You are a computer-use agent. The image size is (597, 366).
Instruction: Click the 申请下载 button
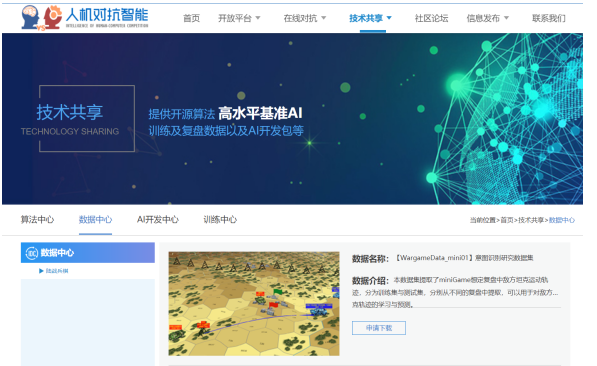(x=378, y=328)
